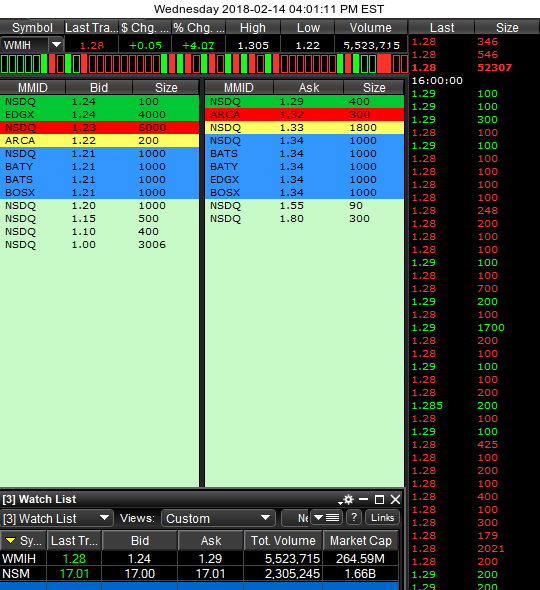Click the 16:00:00 timestamp in time and sales
This screenshot has width=540, height=590.
pos(437,81)
